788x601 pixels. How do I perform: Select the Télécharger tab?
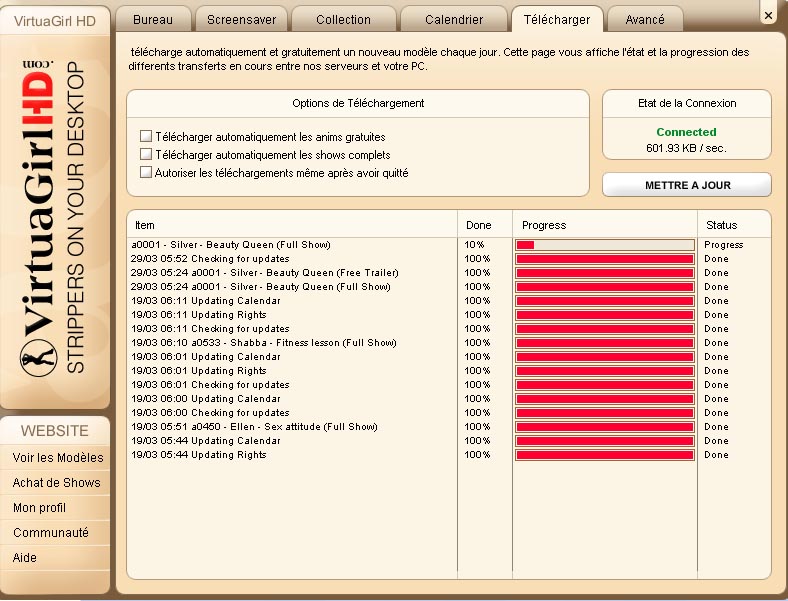557,20
